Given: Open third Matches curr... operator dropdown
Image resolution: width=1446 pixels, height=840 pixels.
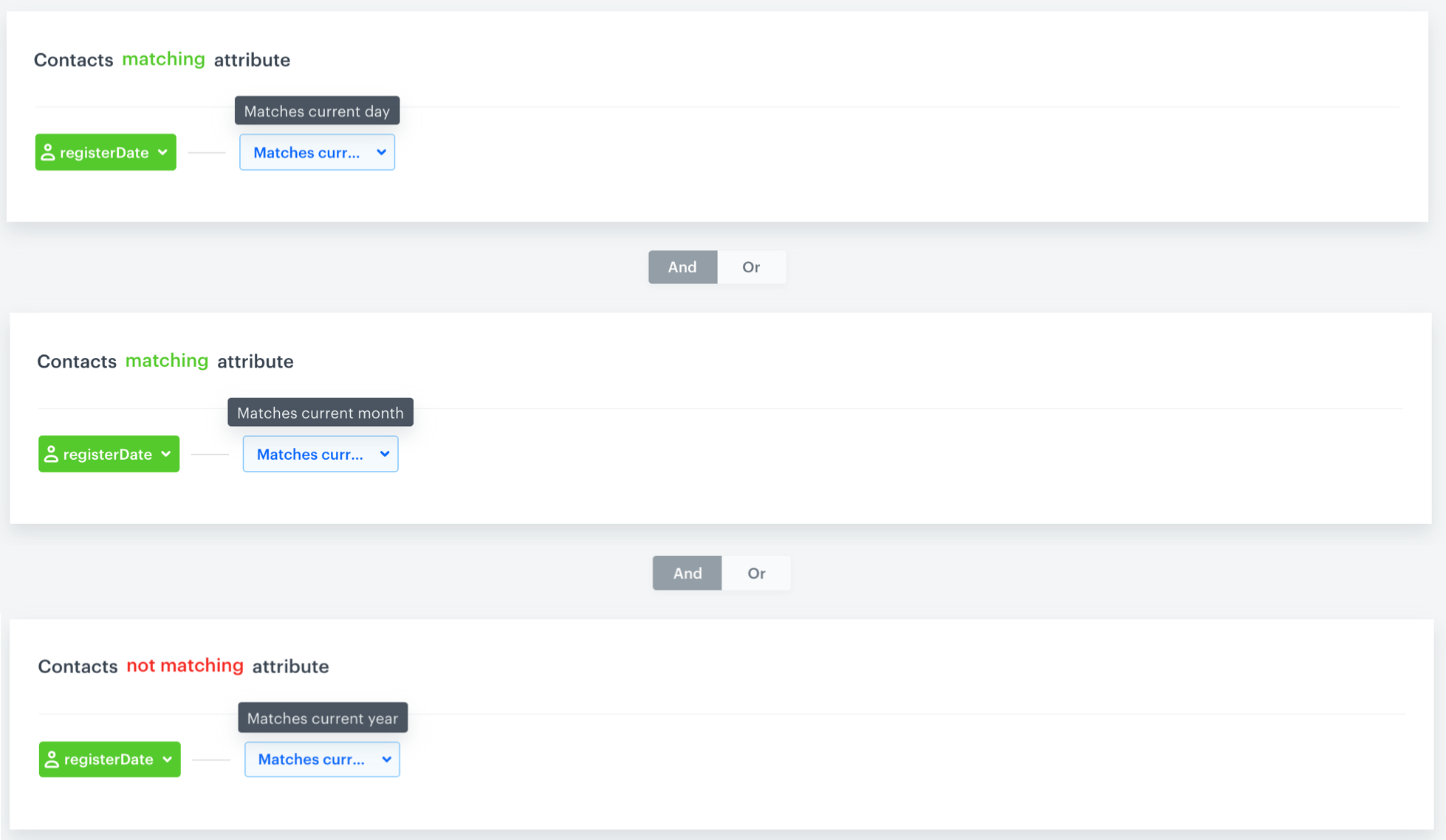Looking at the screenshot, I should coord(312,760).
